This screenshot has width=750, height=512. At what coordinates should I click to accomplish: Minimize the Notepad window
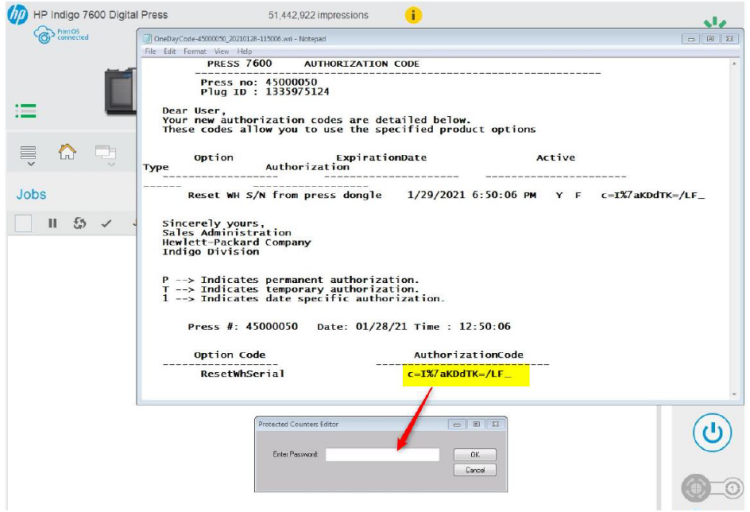[x=691, y=39]
